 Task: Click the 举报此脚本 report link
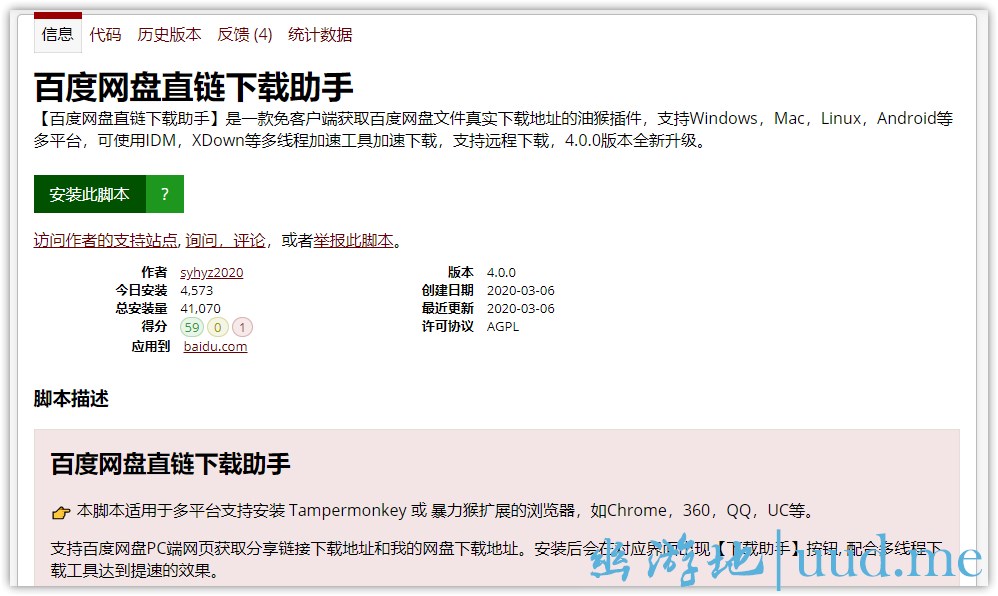[x=354, y=241]
